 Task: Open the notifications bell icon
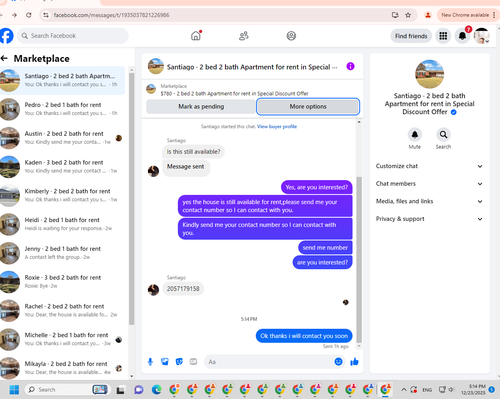point(462,36)
